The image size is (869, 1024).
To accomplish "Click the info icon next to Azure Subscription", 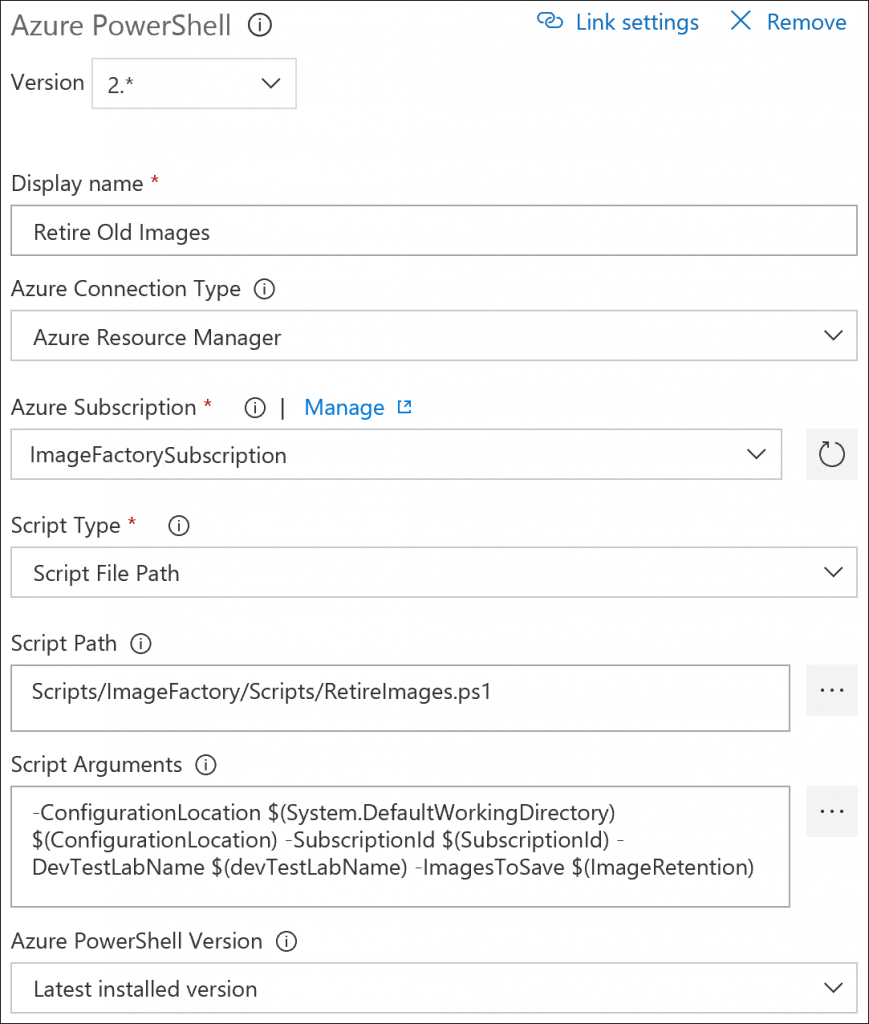I will coord(255,408).
